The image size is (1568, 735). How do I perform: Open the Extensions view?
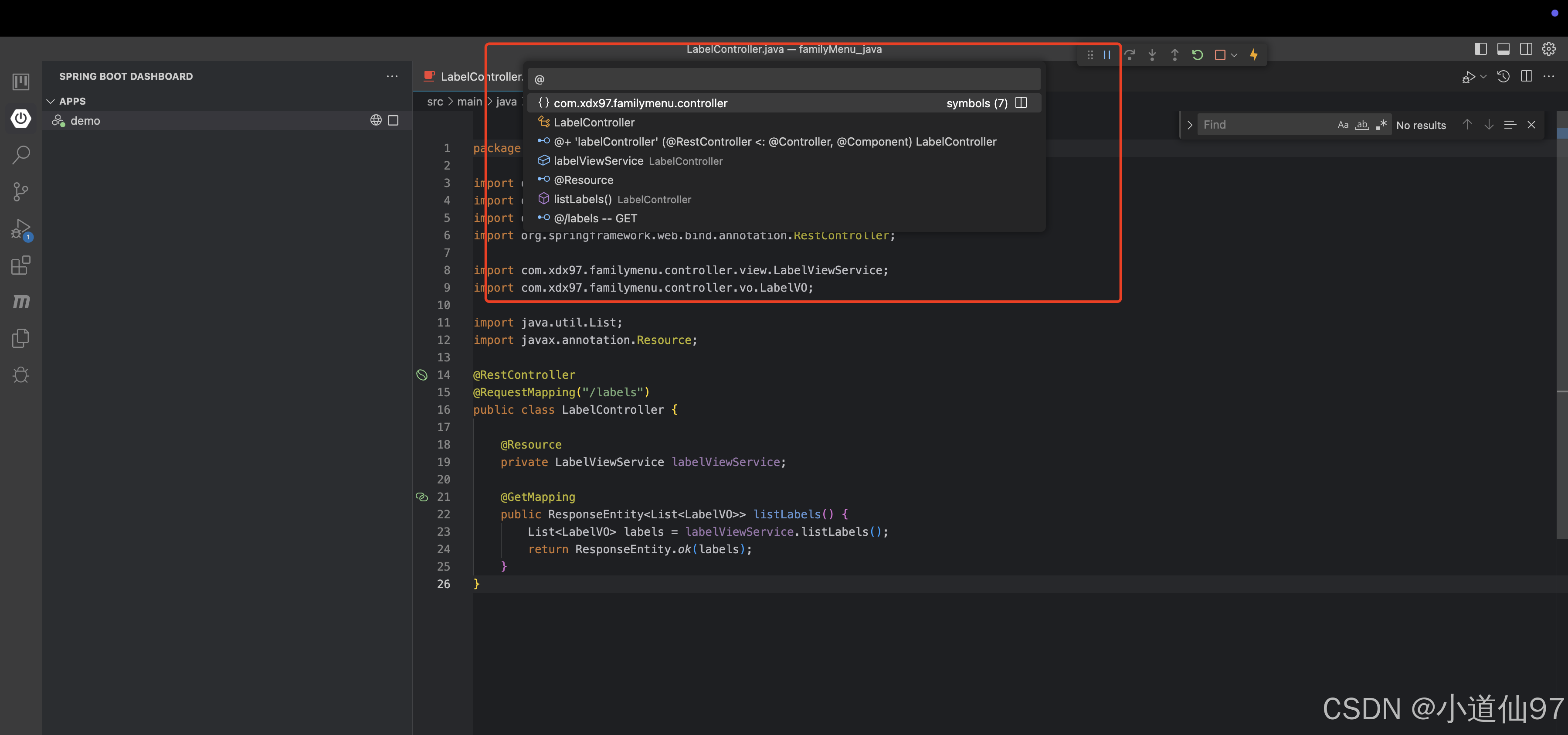(x=20, y=265)
